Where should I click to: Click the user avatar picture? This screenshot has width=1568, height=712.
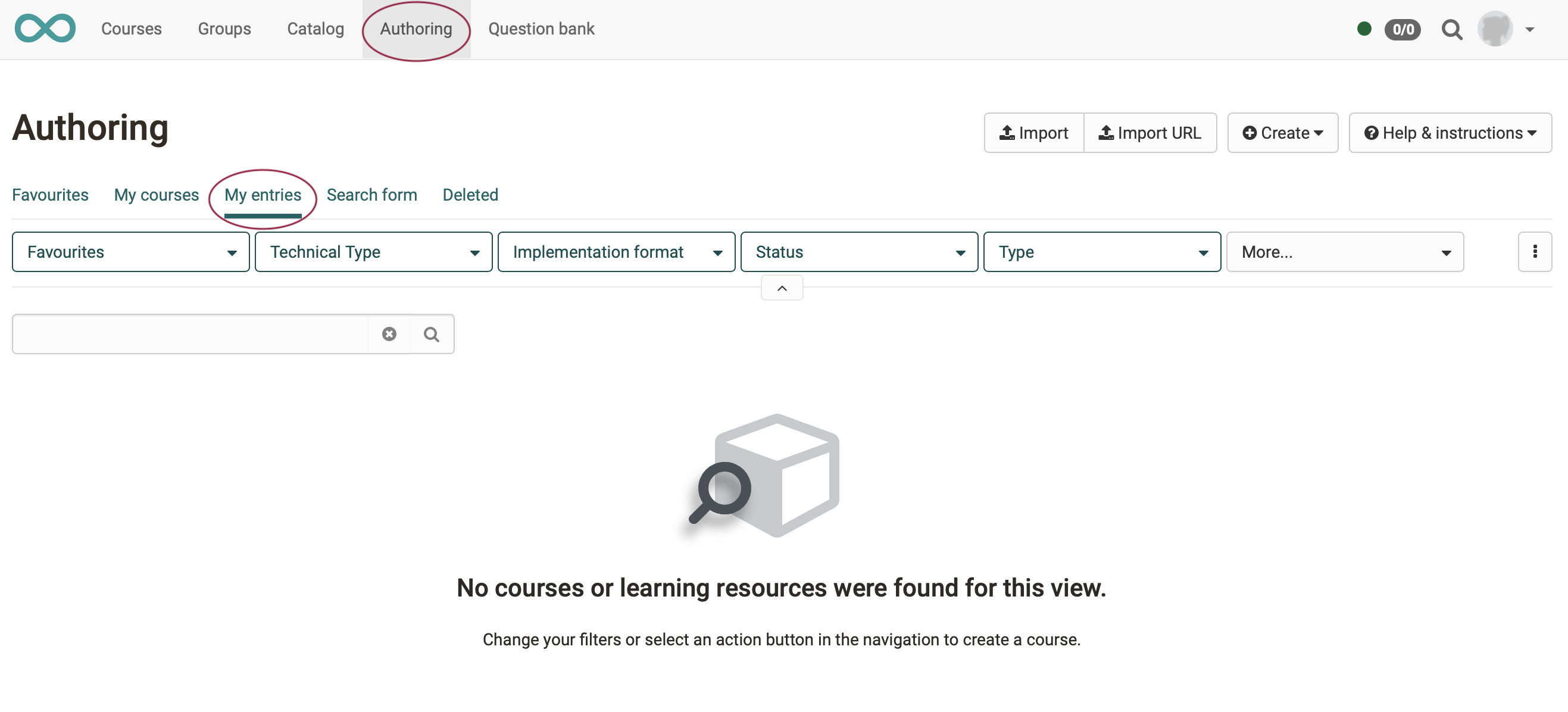1494,29
